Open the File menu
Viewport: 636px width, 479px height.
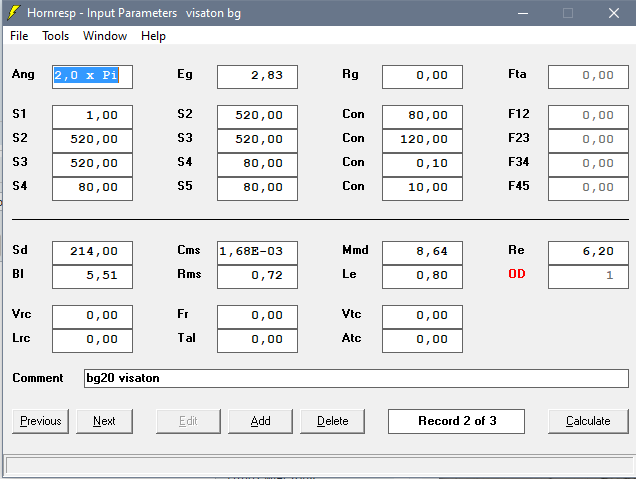[19, 36]
